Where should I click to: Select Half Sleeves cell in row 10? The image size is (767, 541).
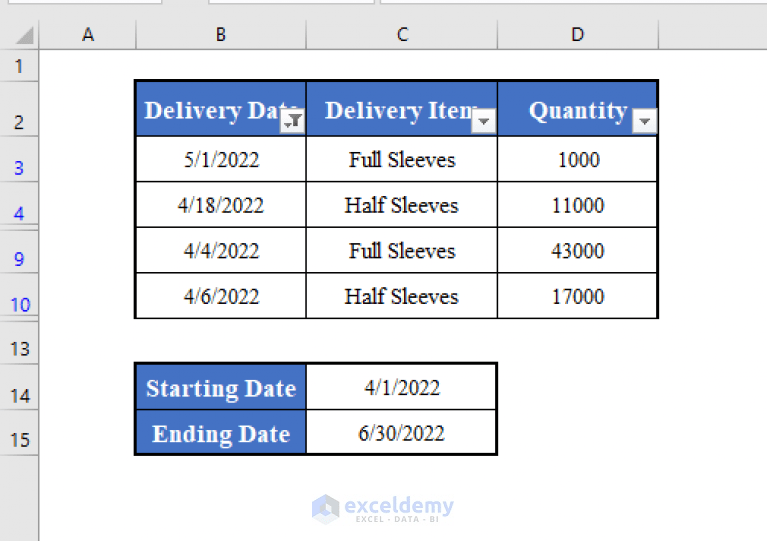(402, 296)
